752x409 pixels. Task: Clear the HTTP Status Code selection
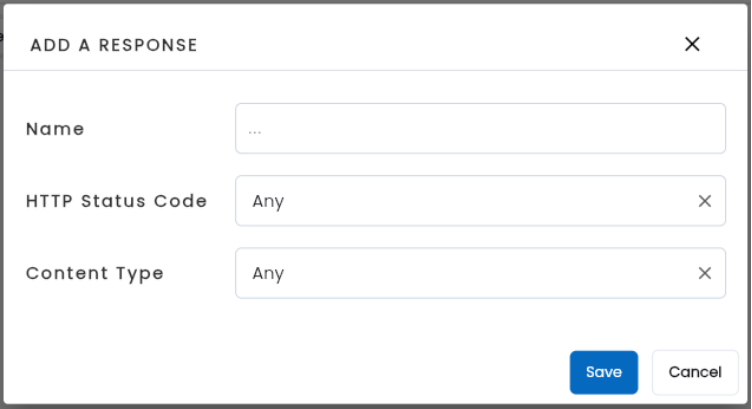(x=704, y=201)
